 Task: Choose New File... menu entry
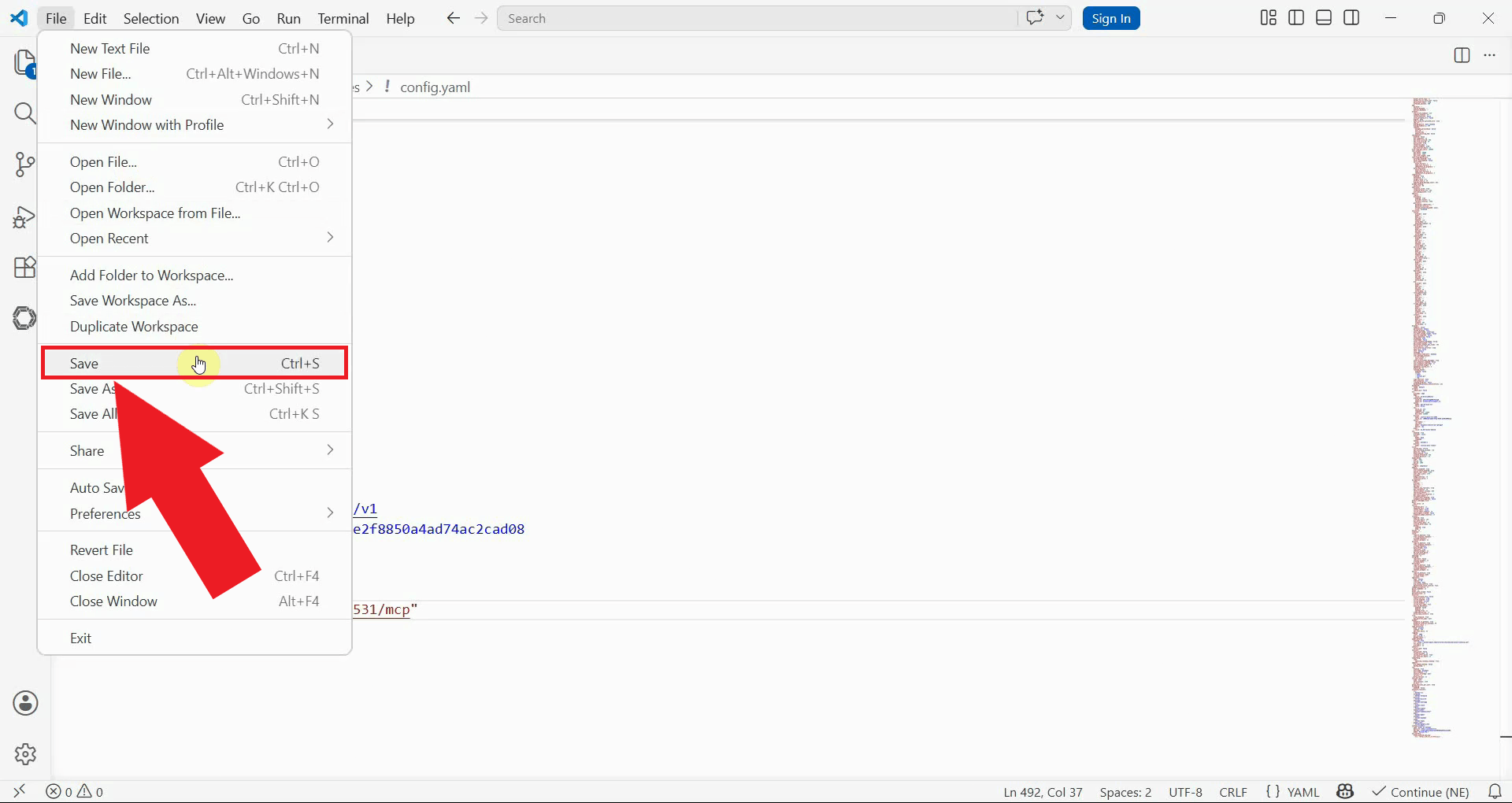click(195, 74)
